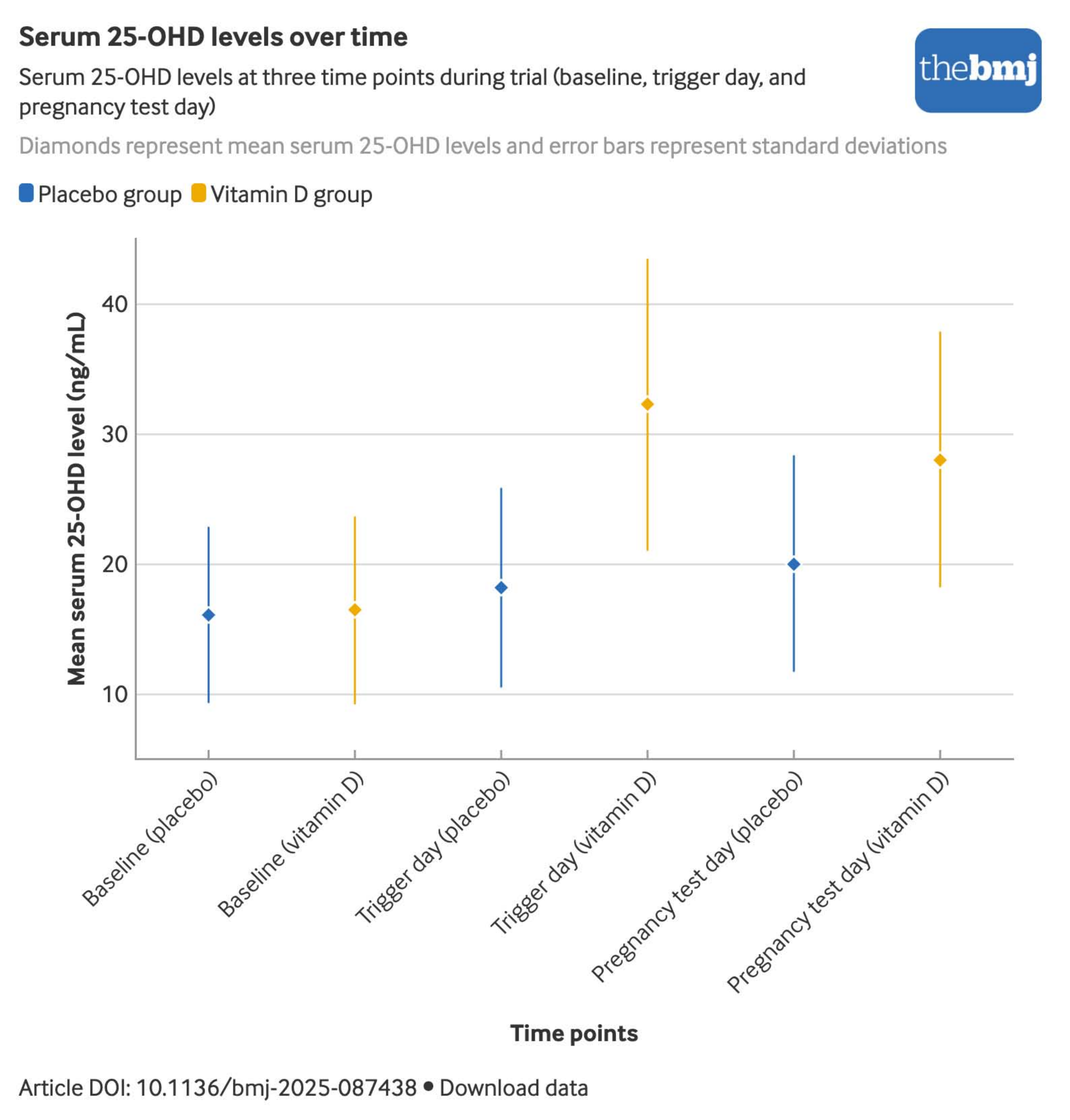
Task: Open the Download data link
Action: [513, 1087]
